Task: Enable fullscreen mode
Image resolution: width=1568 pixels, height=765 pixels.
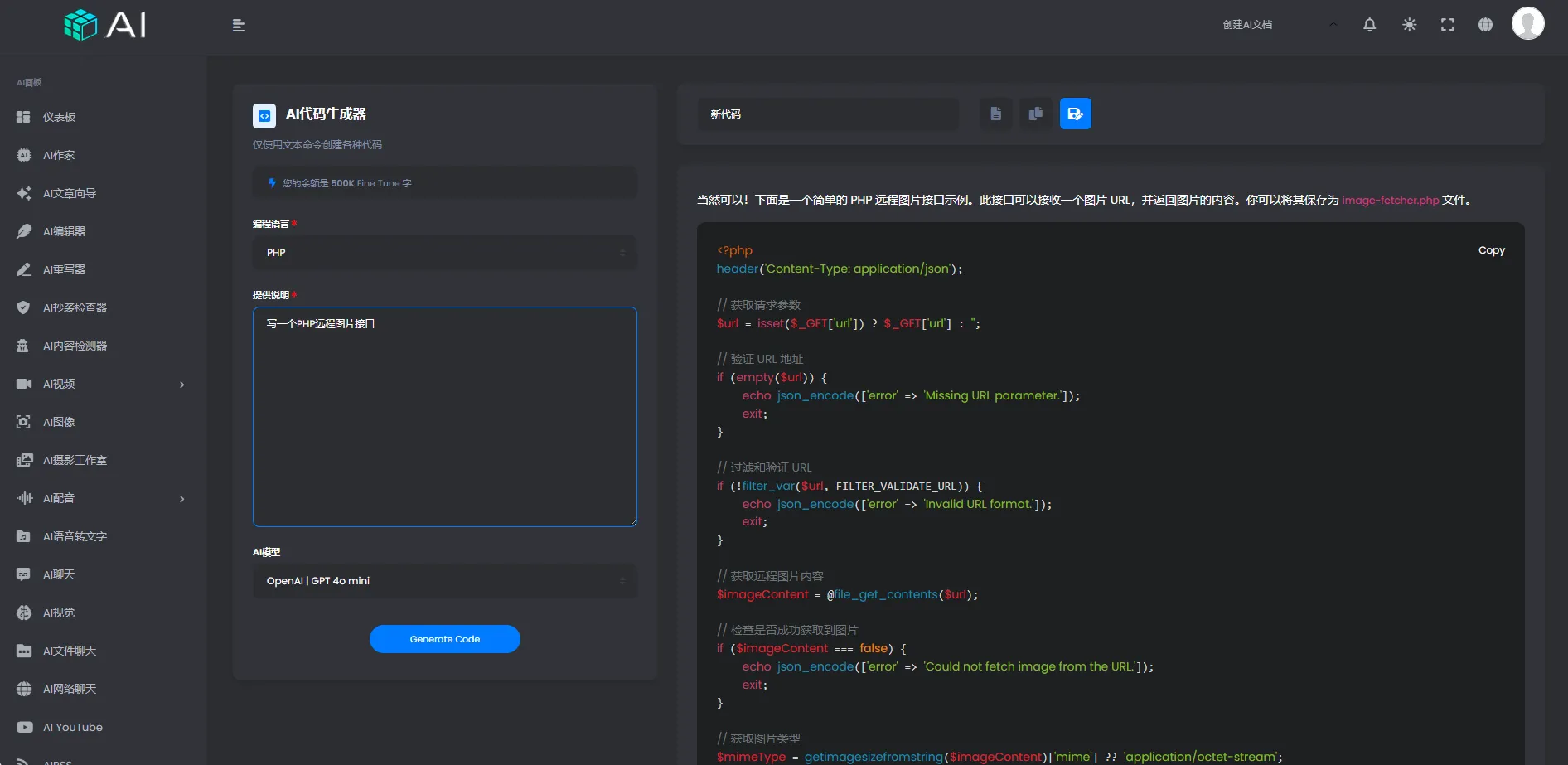Action: pyautogui.click(x=1447, y=25)
